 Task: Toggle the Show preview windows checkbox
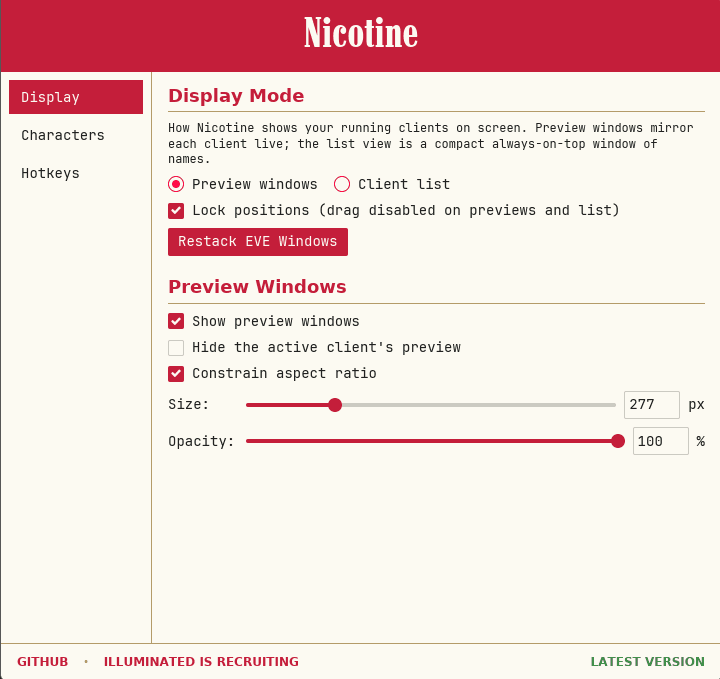pos(176,321)
